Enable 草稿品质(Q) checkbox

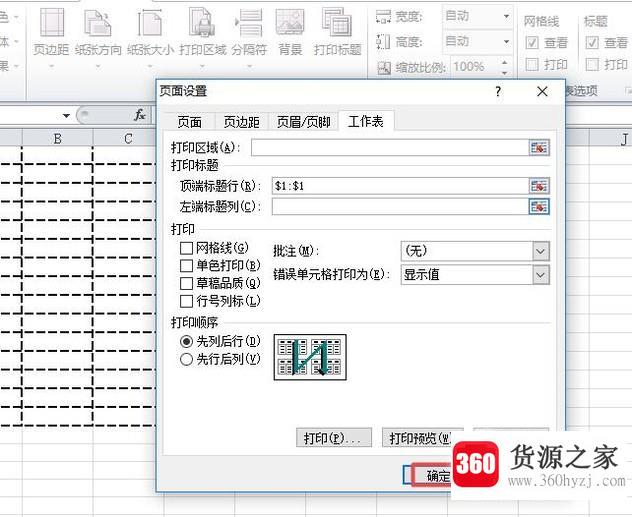pos(186,283)
